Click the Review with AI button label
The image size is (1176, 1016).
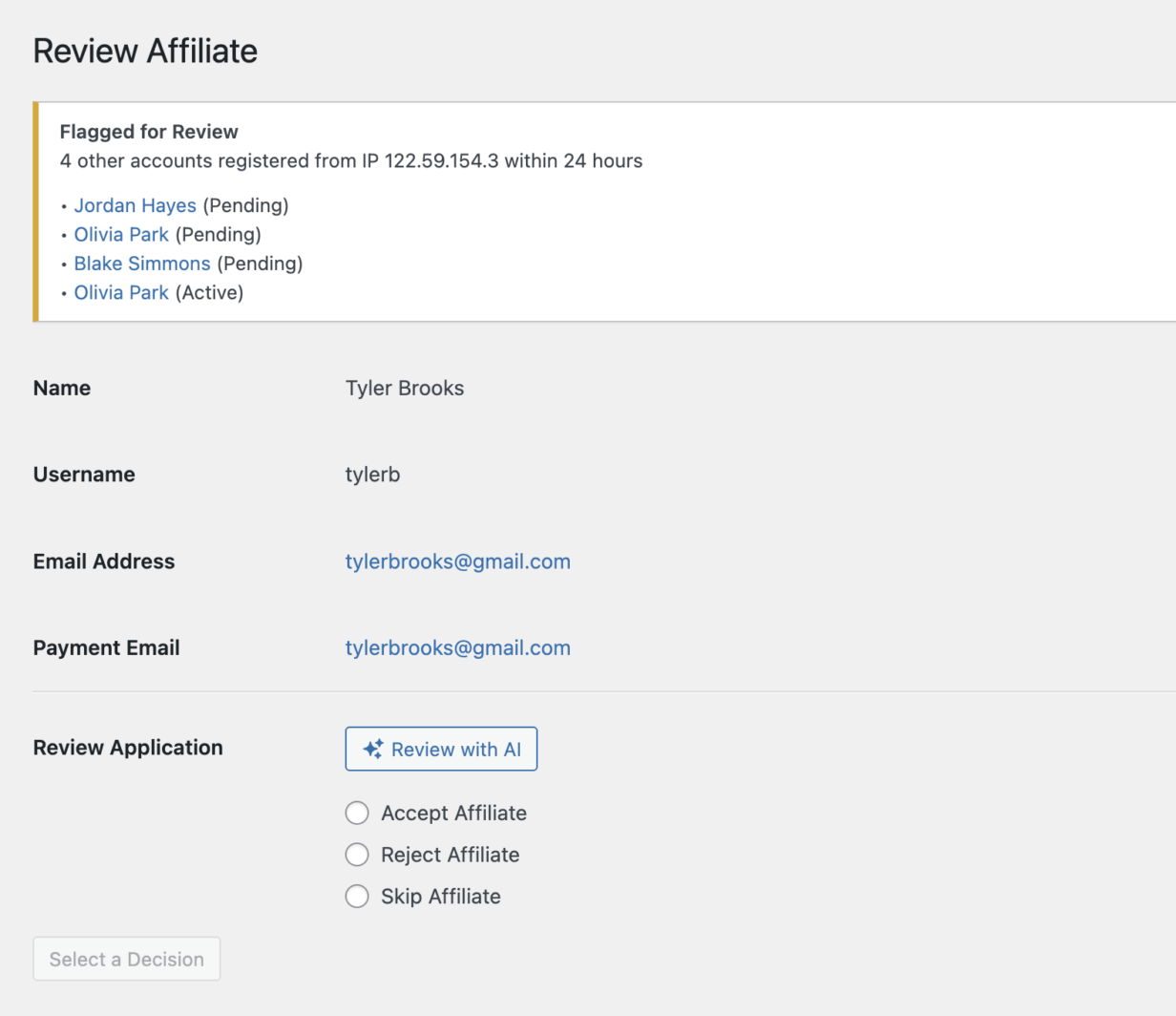(456, 750)
